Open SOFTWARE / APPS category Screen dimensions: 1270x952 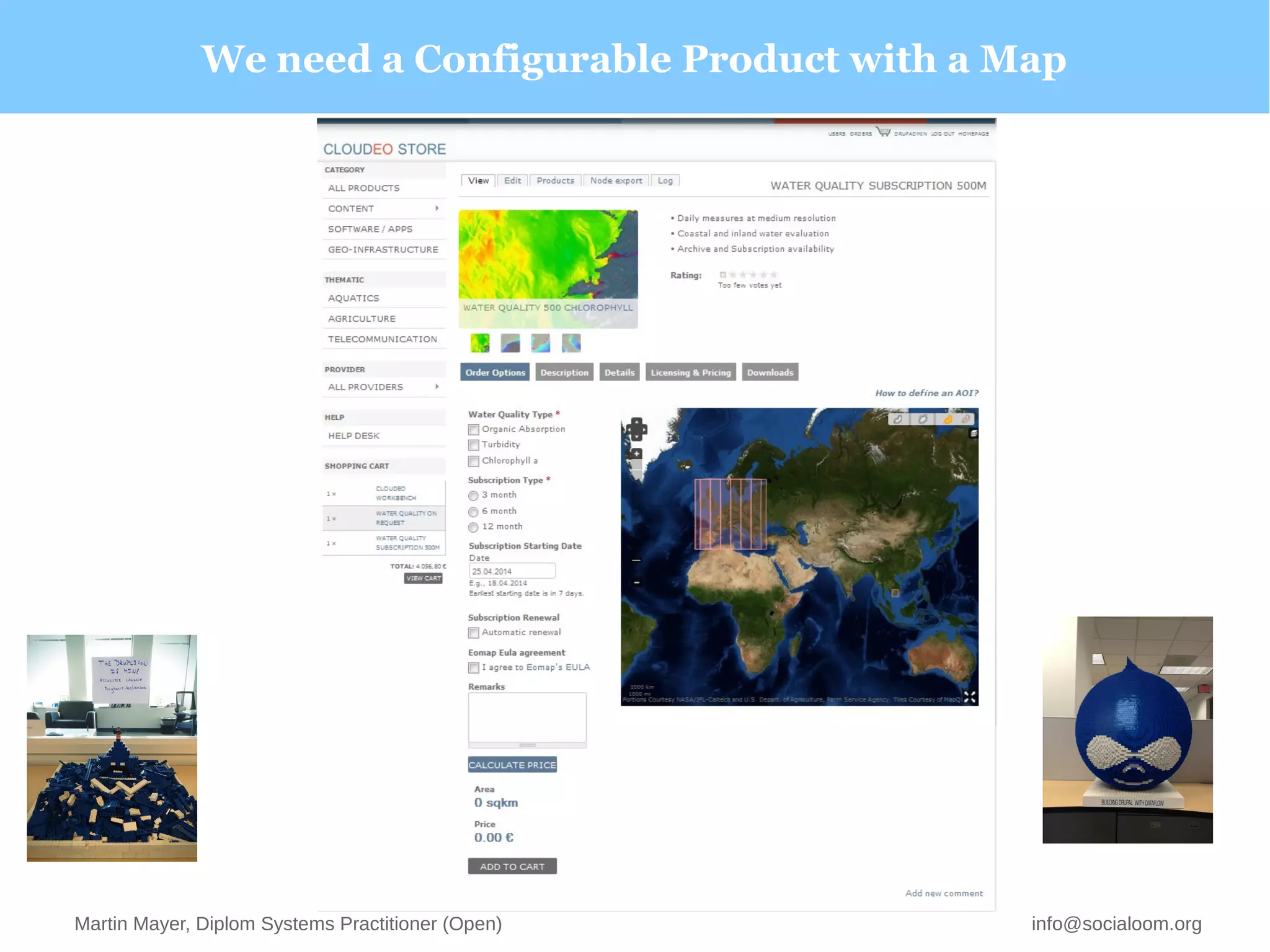coord(370,229)
